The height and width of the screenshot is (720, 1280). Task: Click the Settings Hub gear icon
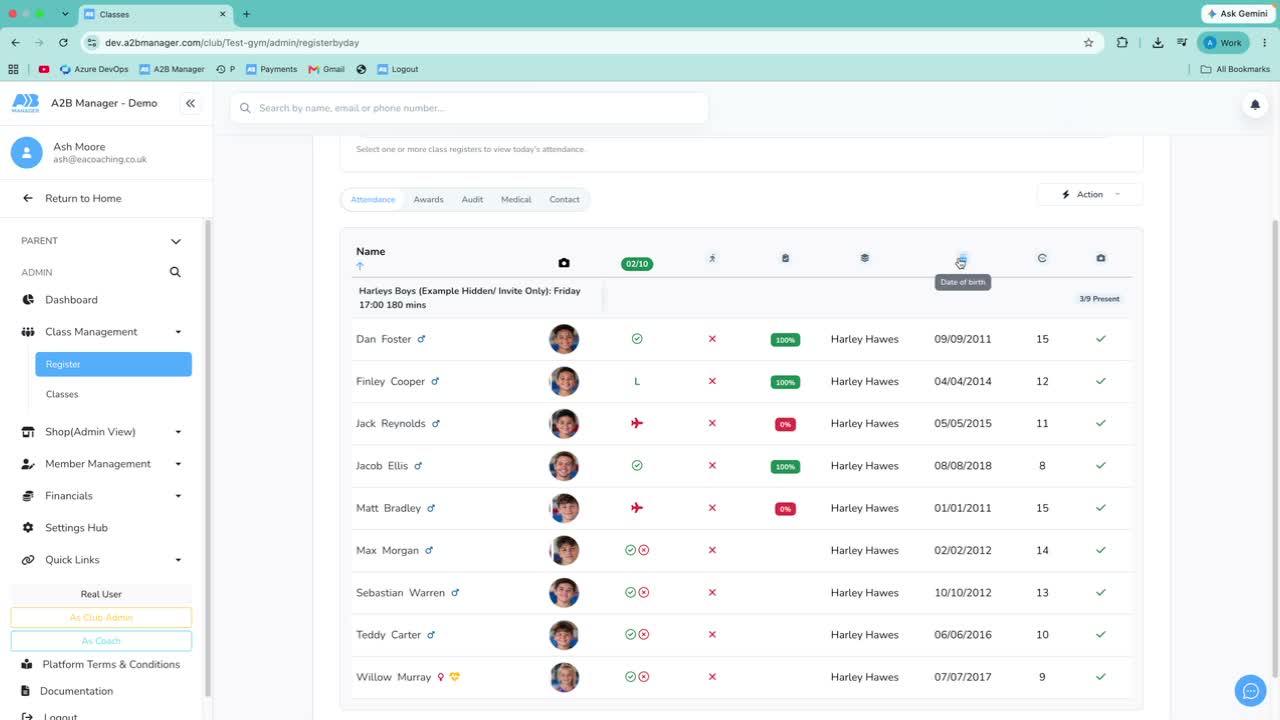(27, 528)
